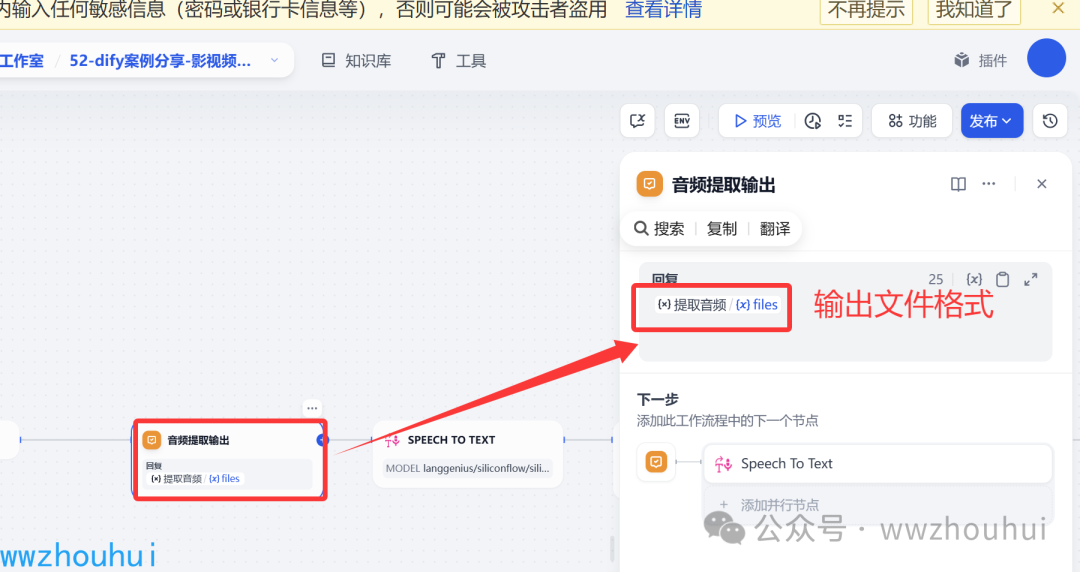Click the orange node icon under 下一步
Image resolution: width=1080 pixels, height=572 pixels.
(656, 462)
